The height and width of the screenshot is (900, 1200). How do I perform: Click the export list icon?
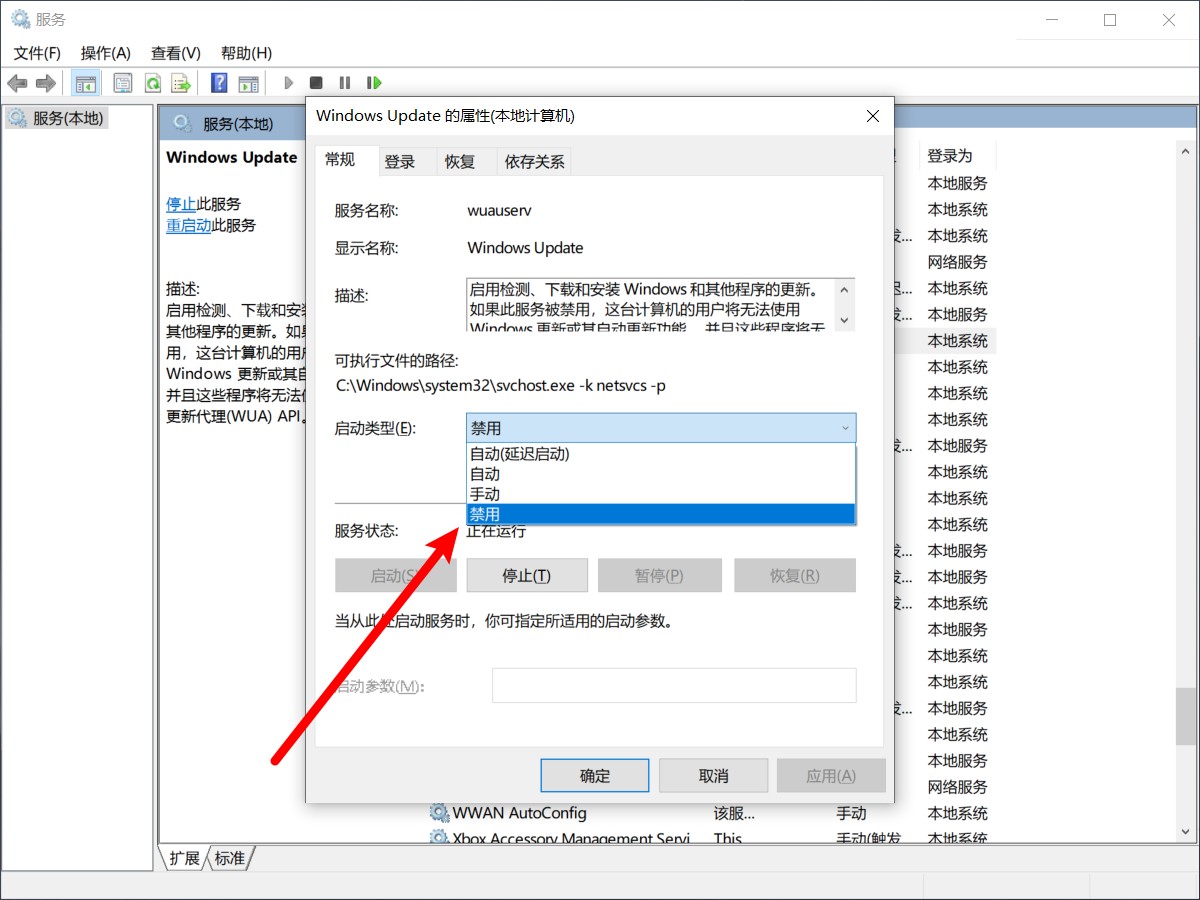click(x=181, y=82)
